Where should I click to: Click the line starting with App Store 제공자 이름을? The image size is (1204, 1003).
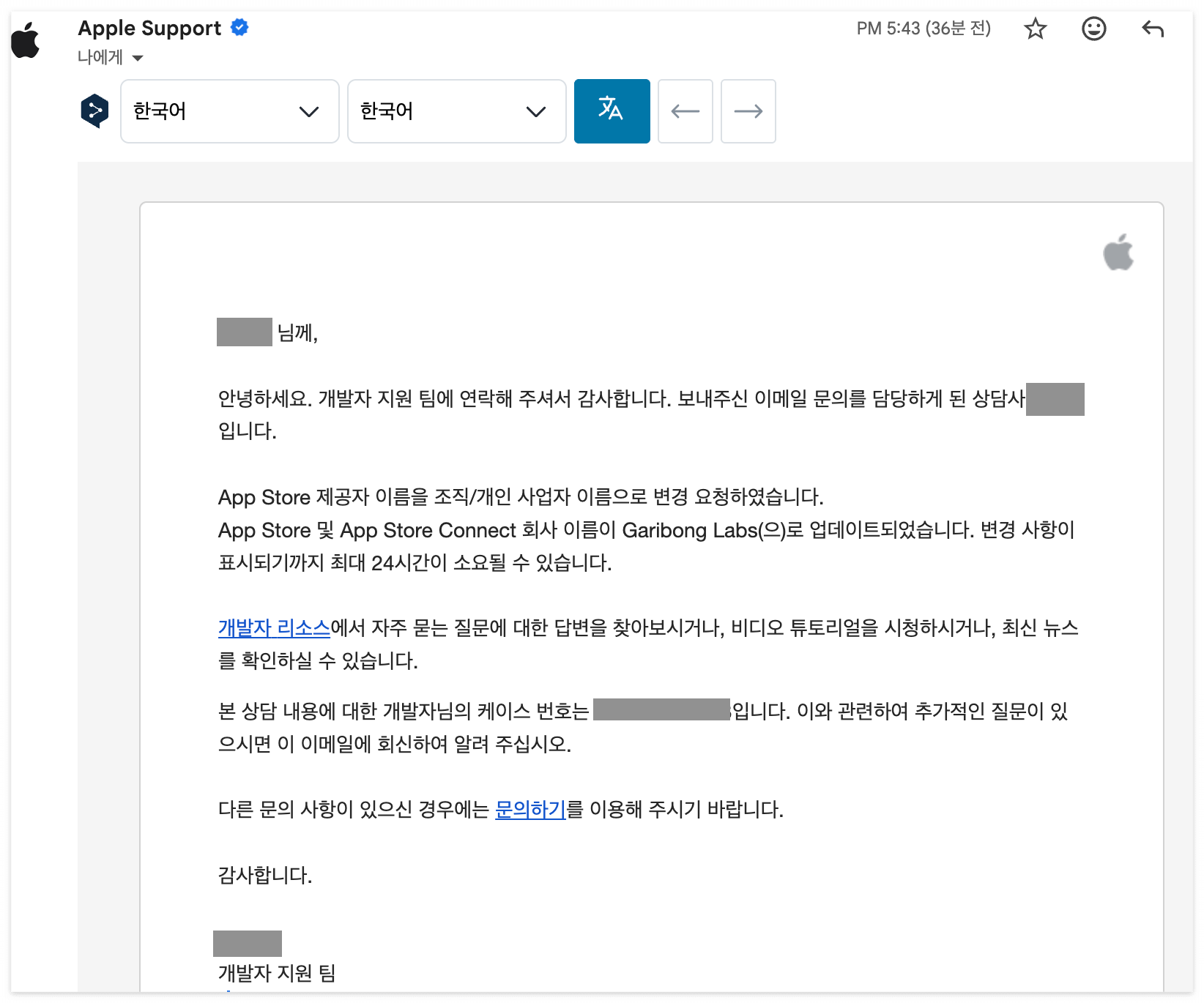point(521,497)
